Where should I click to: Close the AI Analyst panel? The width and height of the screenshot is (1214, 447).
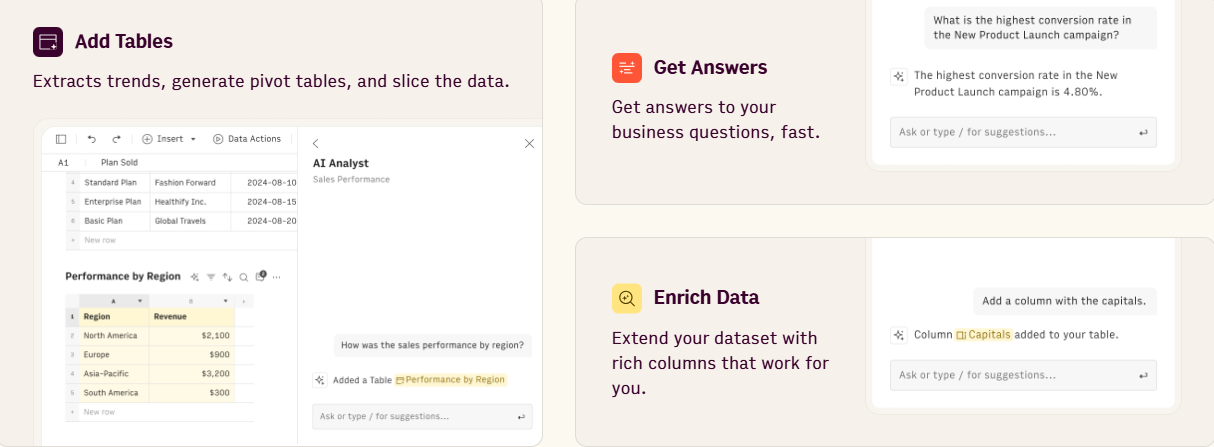click(530, 144)
